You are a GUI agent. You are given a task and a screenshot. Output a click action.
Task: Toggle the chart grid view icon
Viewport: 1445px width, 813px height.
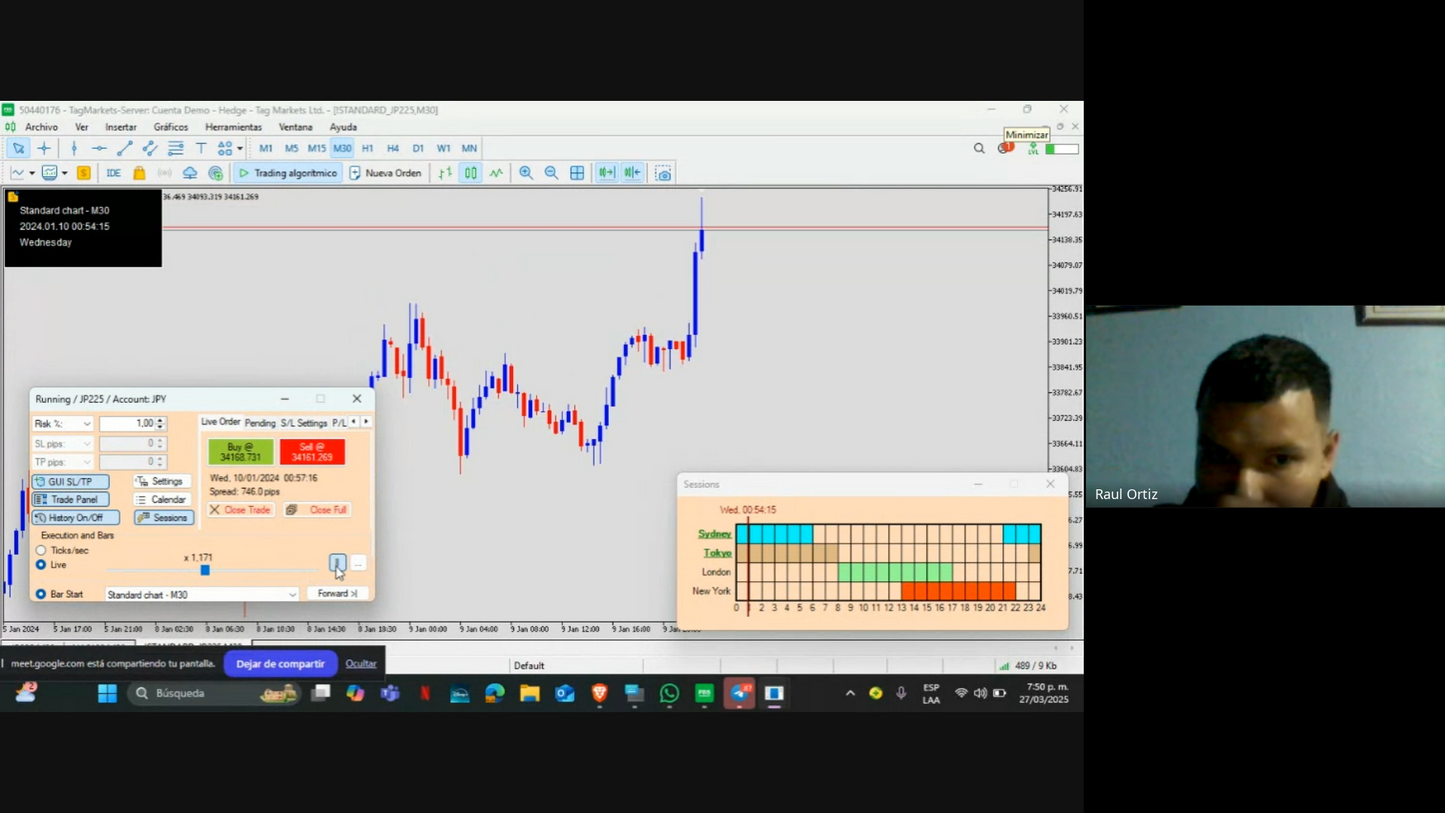coord(576,172)
